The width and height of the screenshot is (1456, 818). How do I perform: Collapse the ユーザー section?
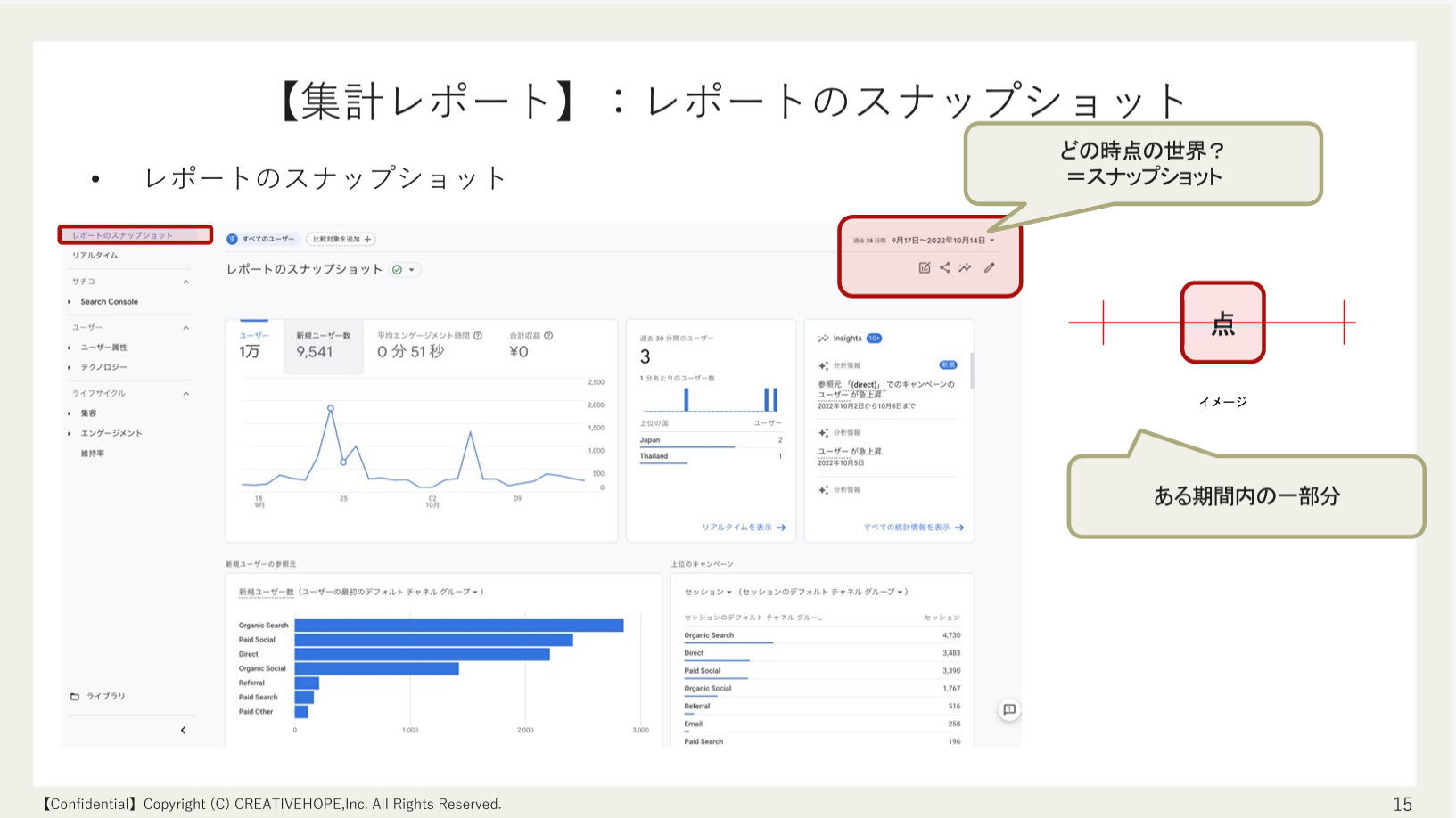tap(185, 328)
